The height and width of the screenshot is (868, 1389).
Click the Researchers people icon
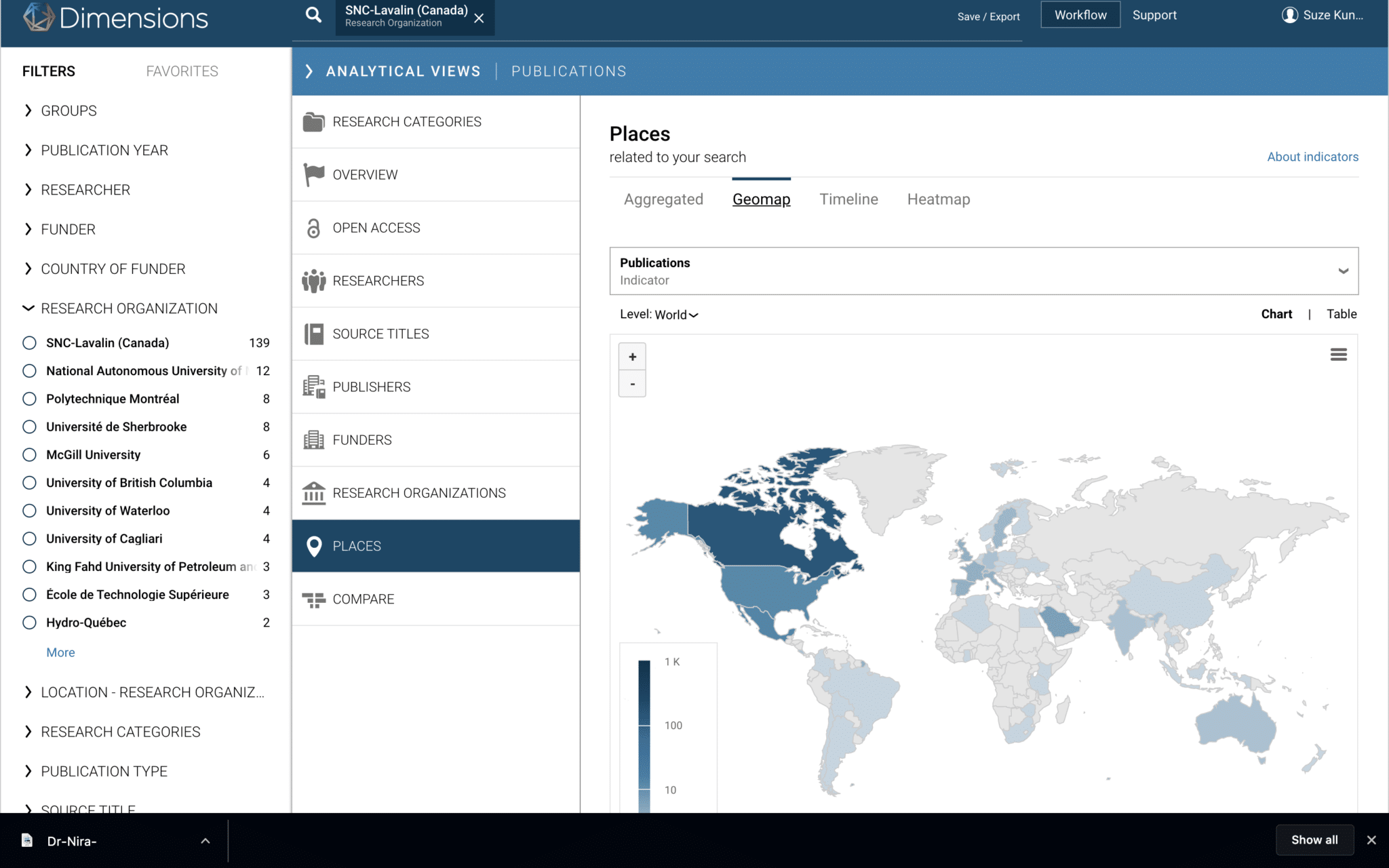click(313, 281)
